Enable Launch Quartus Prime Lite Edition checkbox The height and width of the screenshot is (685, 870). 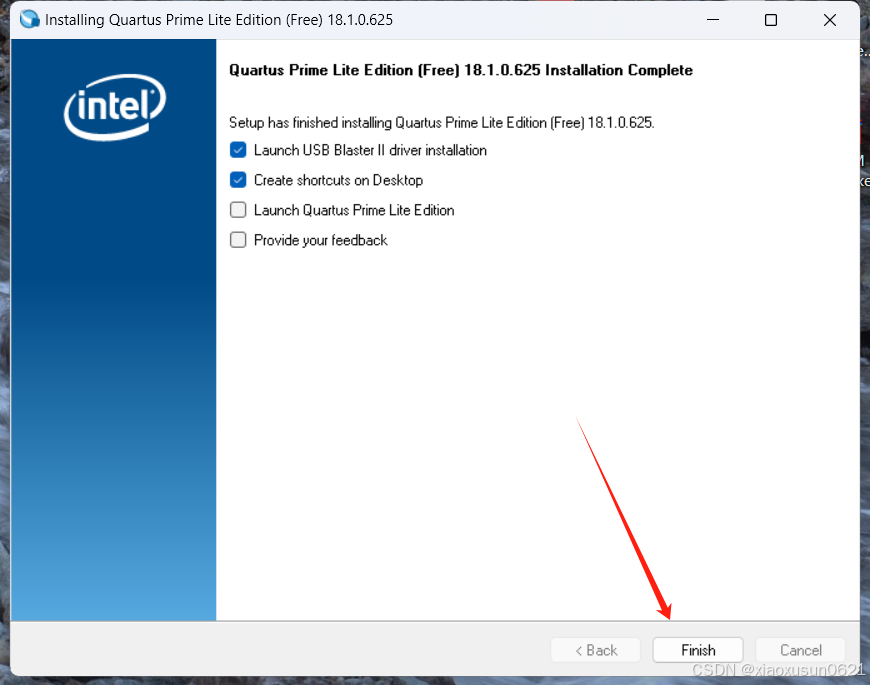point(238,210)
